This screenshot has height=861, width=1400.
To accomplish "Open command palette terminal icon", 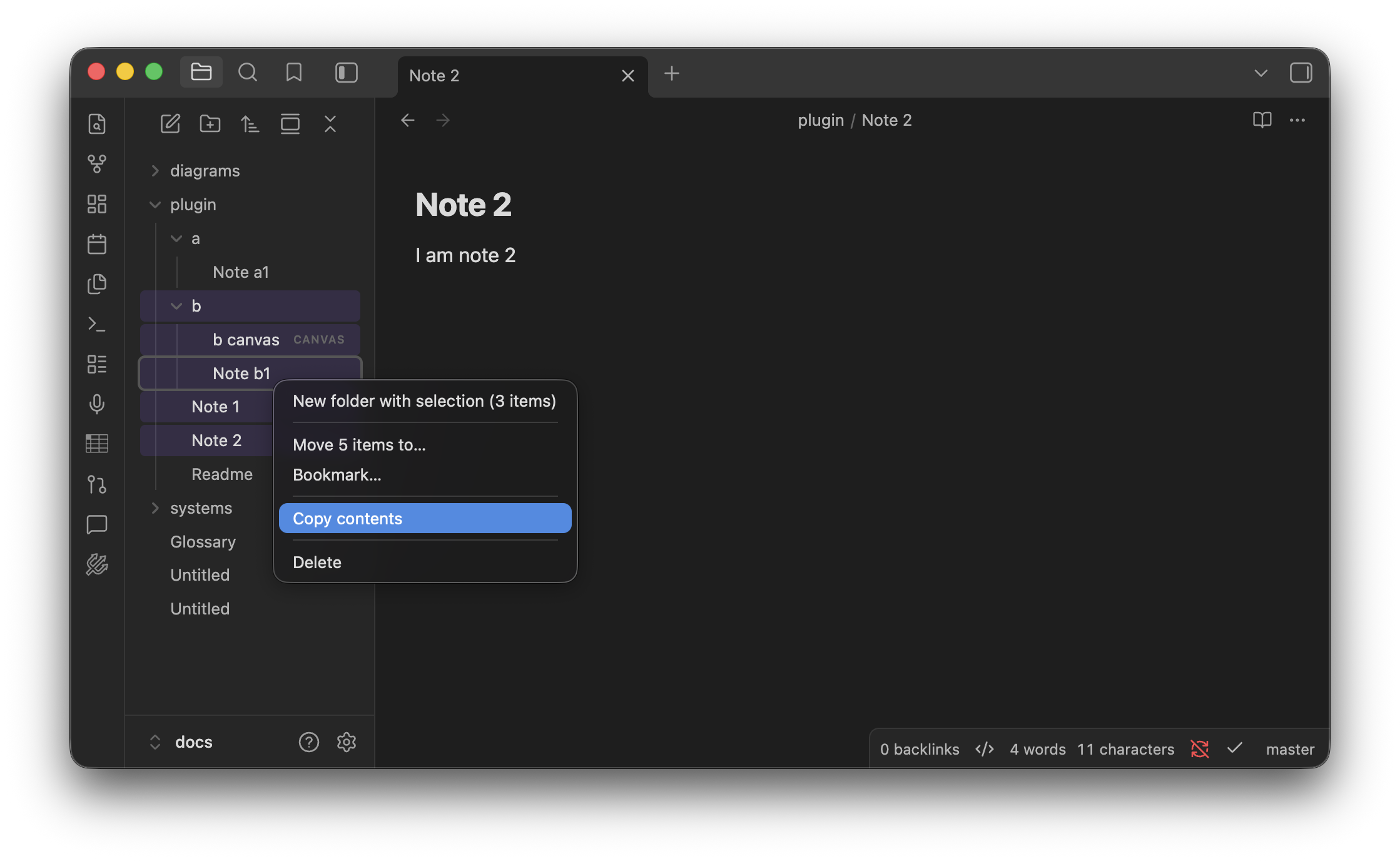I will [x=97, y=324].
